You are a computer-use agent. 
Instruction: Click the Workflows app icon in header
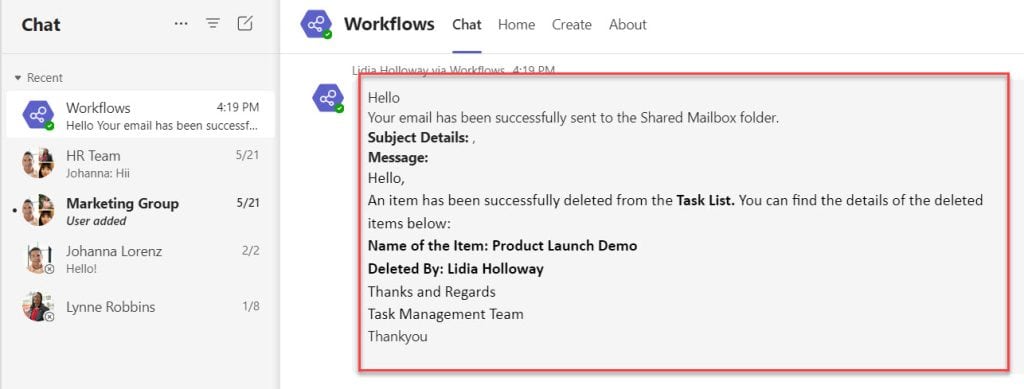[x=317, y=25]
